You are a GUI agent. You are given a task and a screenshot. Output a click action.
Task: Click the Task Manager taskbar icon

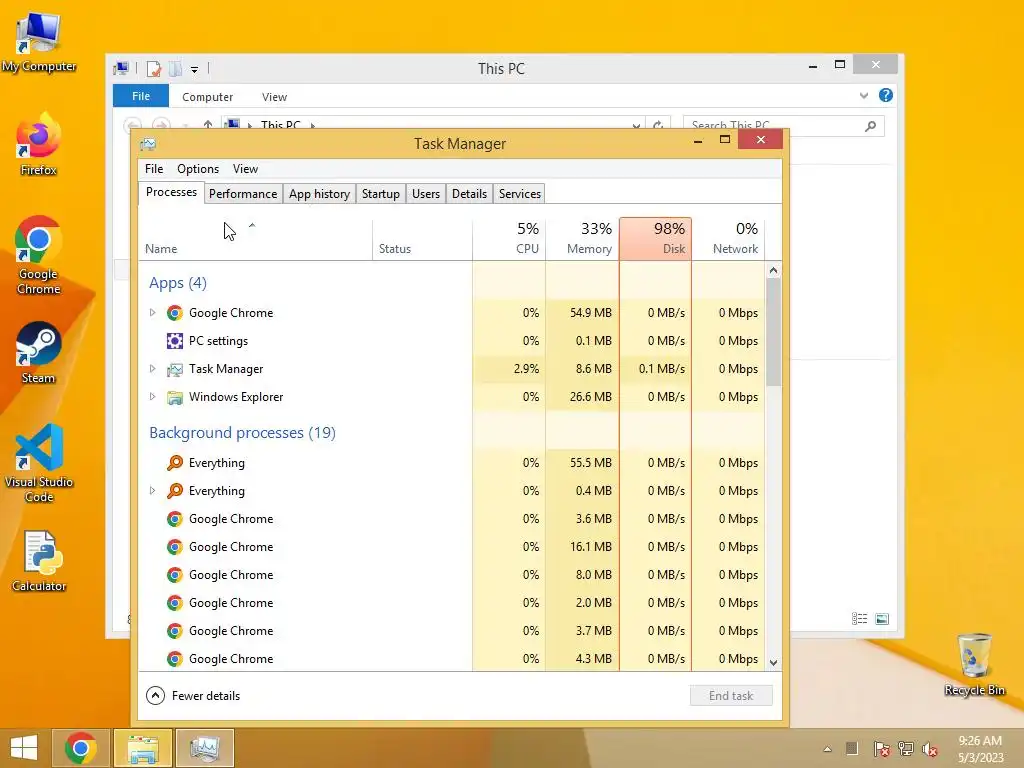point(205,748)
